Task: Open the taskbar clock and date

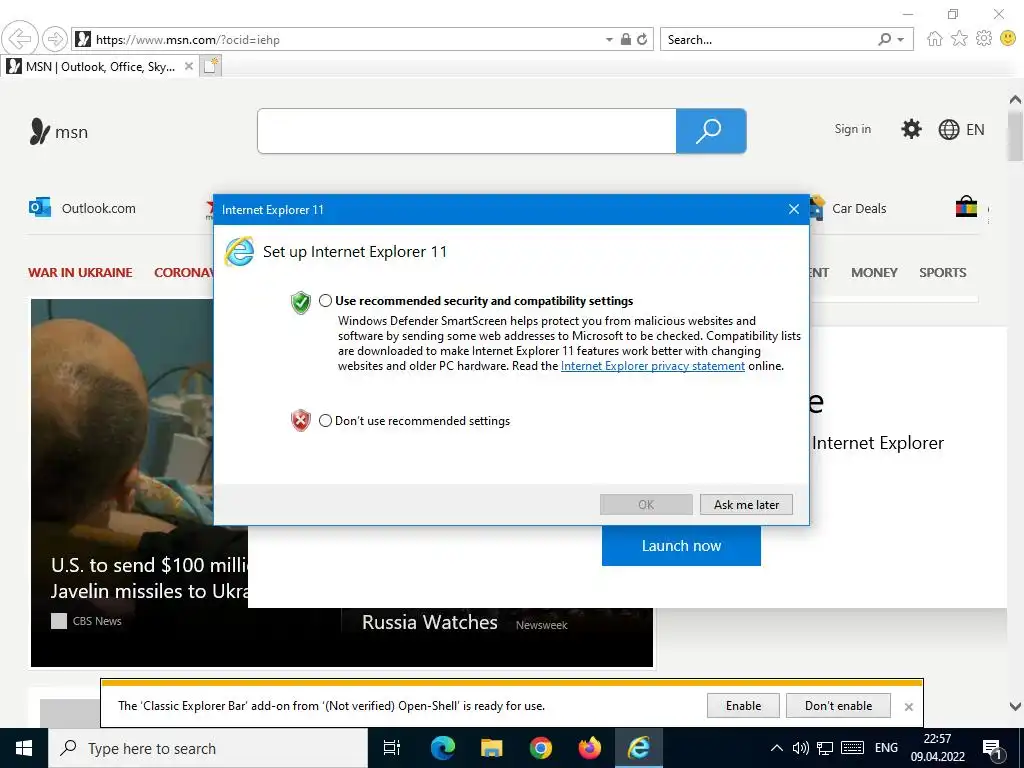Action: [938, 748]
